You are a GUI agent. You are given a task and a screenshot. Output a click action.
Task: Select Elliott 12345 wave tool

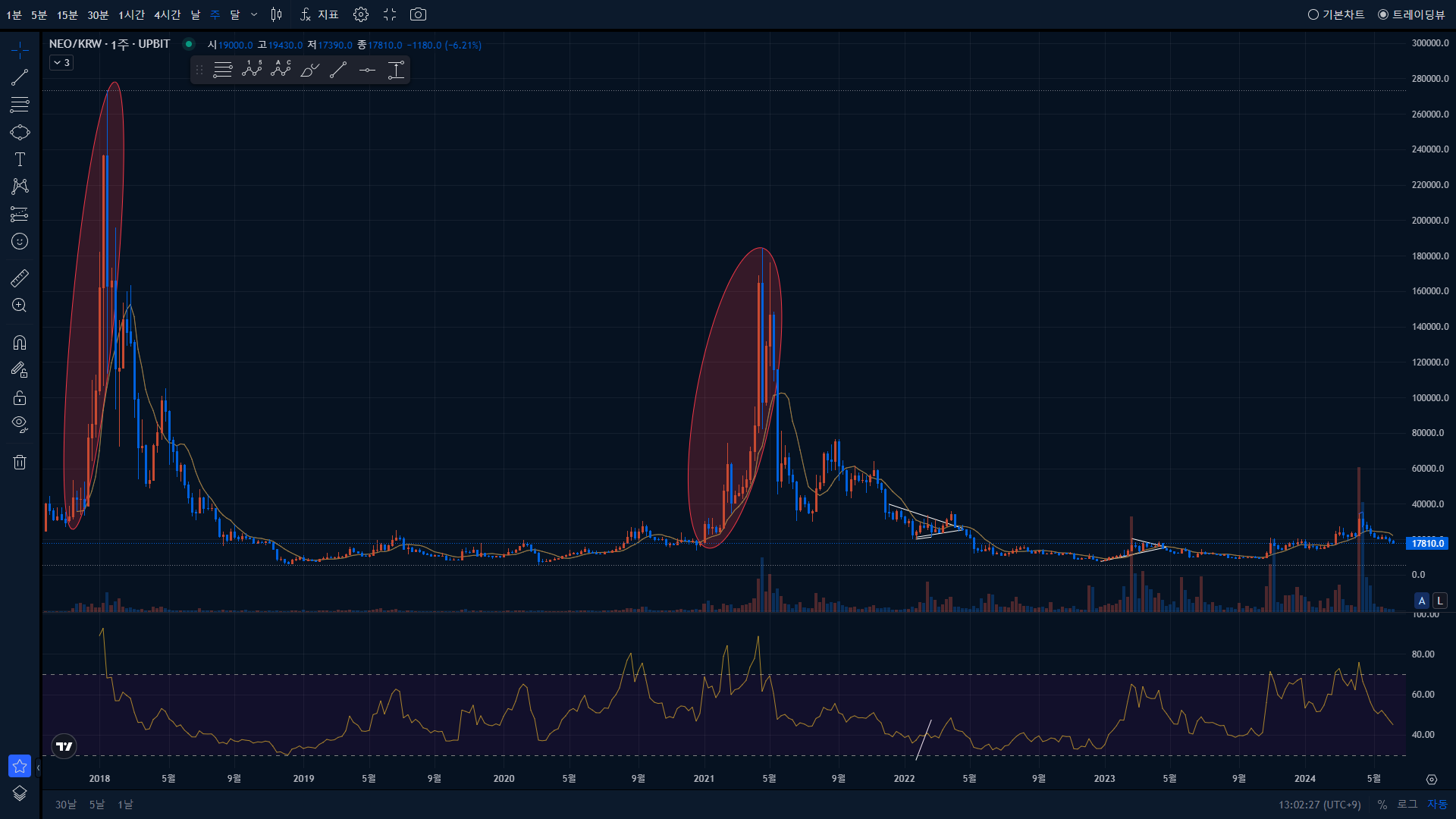coord(252,70)
